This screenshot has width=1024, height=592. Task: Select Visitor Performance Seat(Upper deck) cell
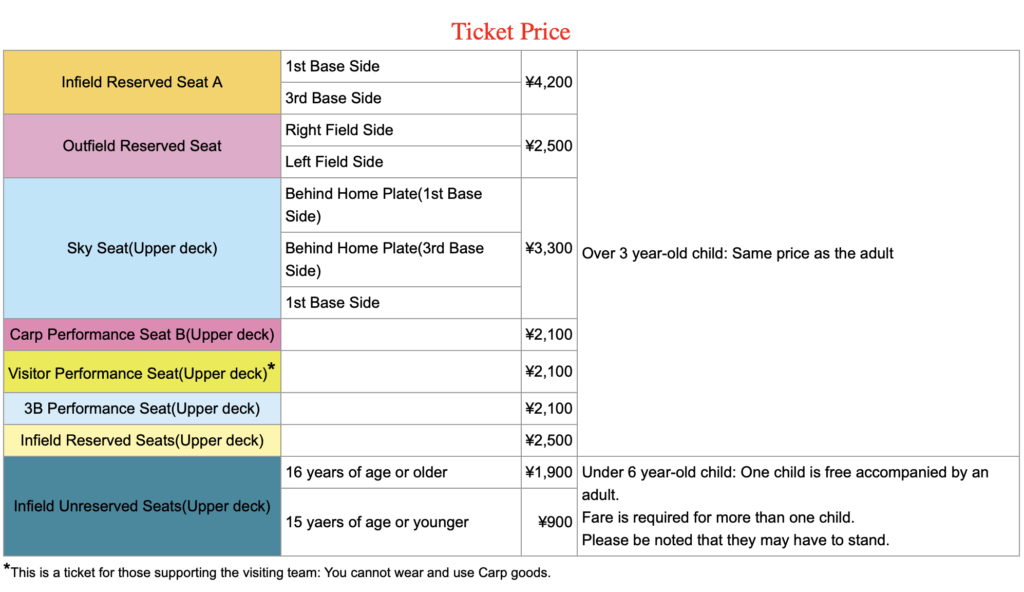pyautogui.click(x=142, y=372)
